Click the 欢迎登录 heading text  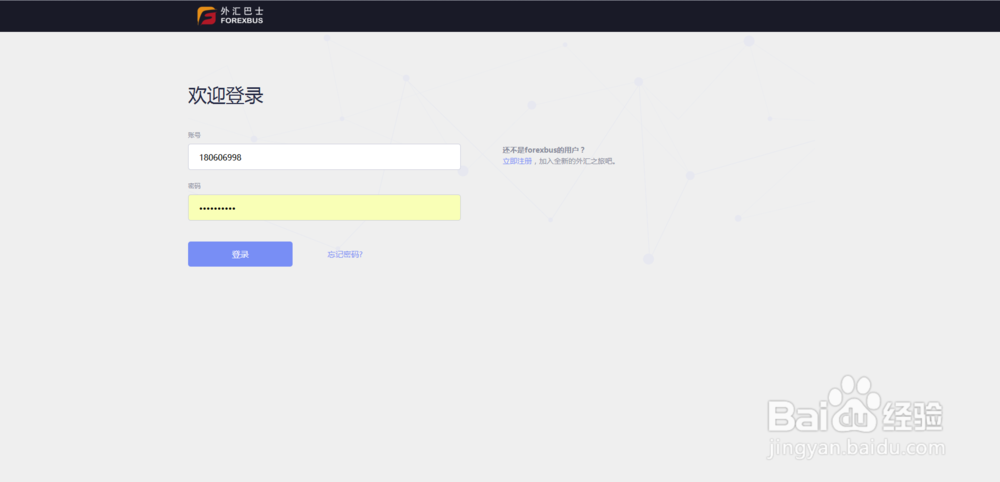tap(226, 96)
